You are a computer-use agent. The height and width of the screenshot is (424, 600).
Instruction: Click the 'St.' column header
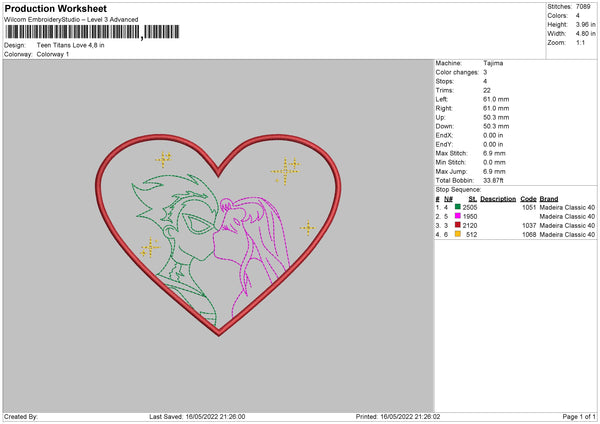[473, 199]
